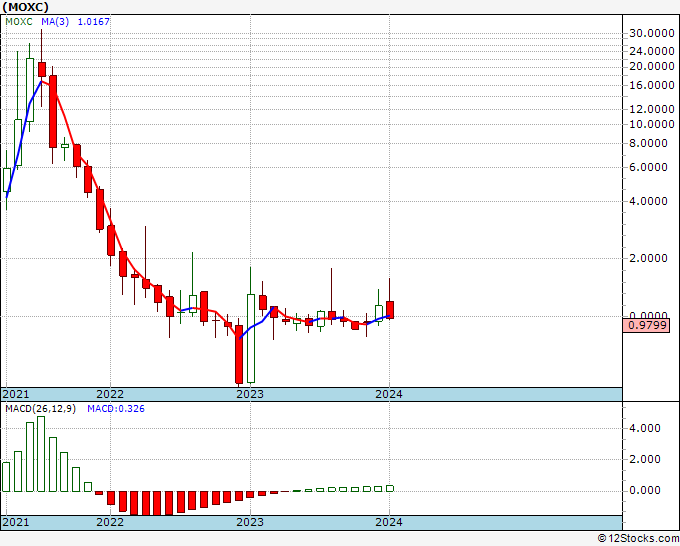Click the MA(3) indicator label
The image size is (680, 546).
(55, 22)
